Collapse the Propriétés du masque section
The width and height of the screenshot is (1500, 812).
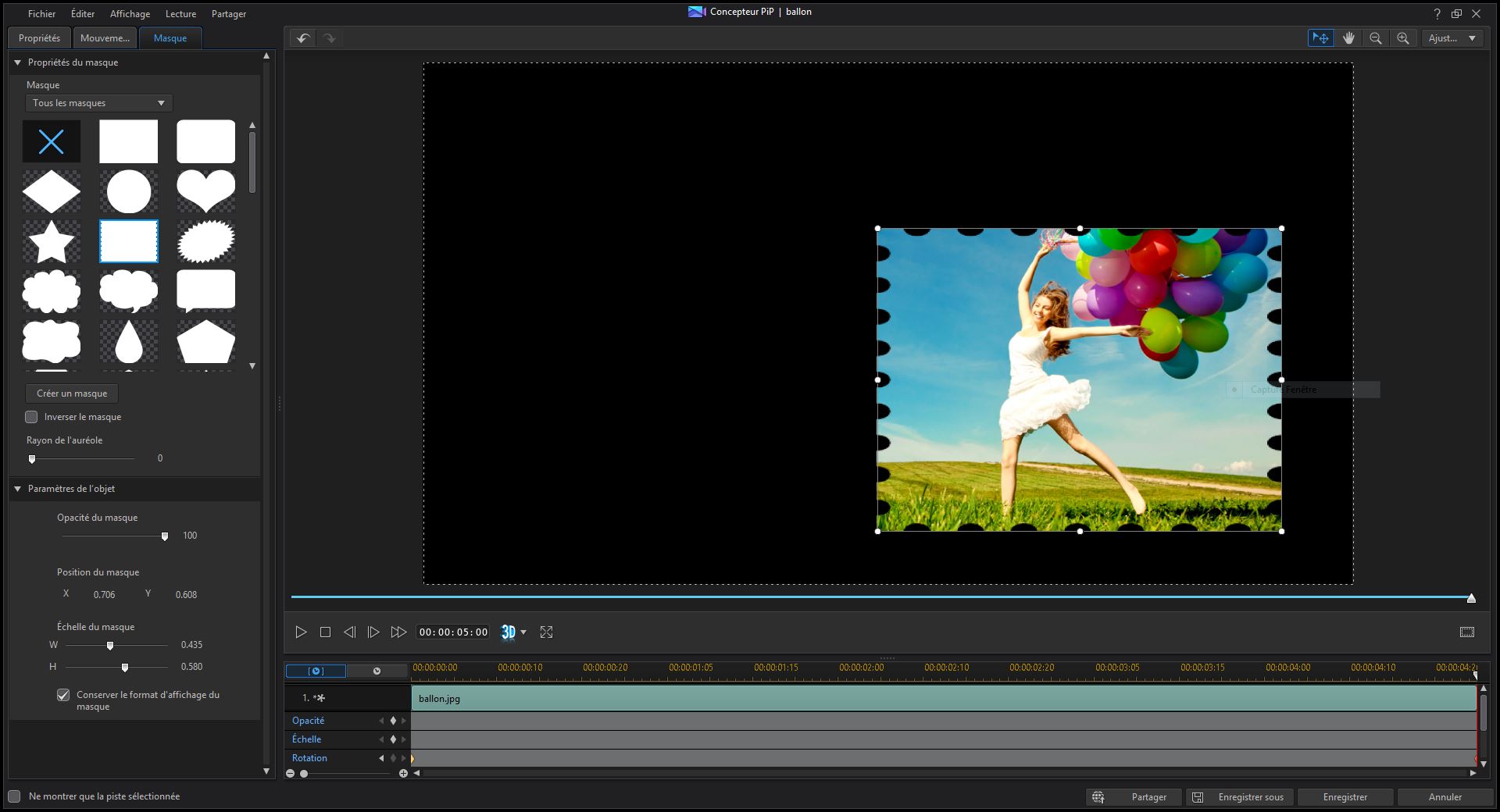tap(17, 62)
